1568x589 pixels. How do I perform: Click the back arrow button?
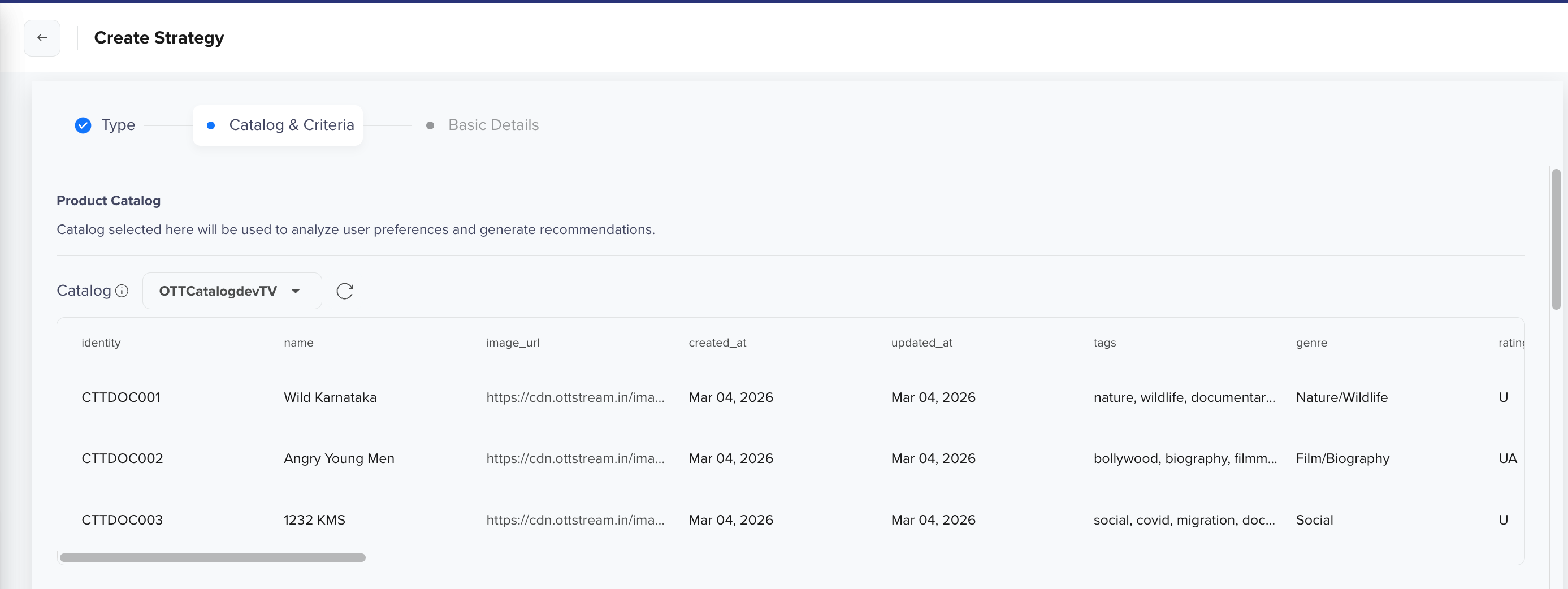coord(42,38)
